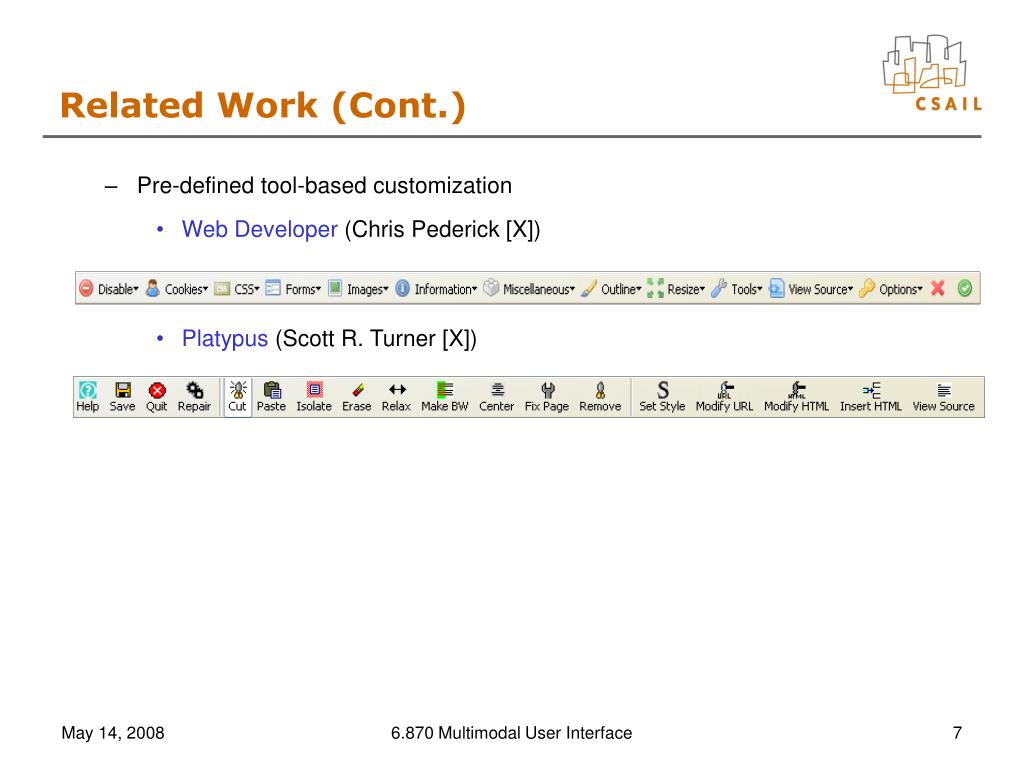Select the Relax arrows tool
Image resolution: width=1024 pixels, height=768 pixels.
[x=396, y=396]
